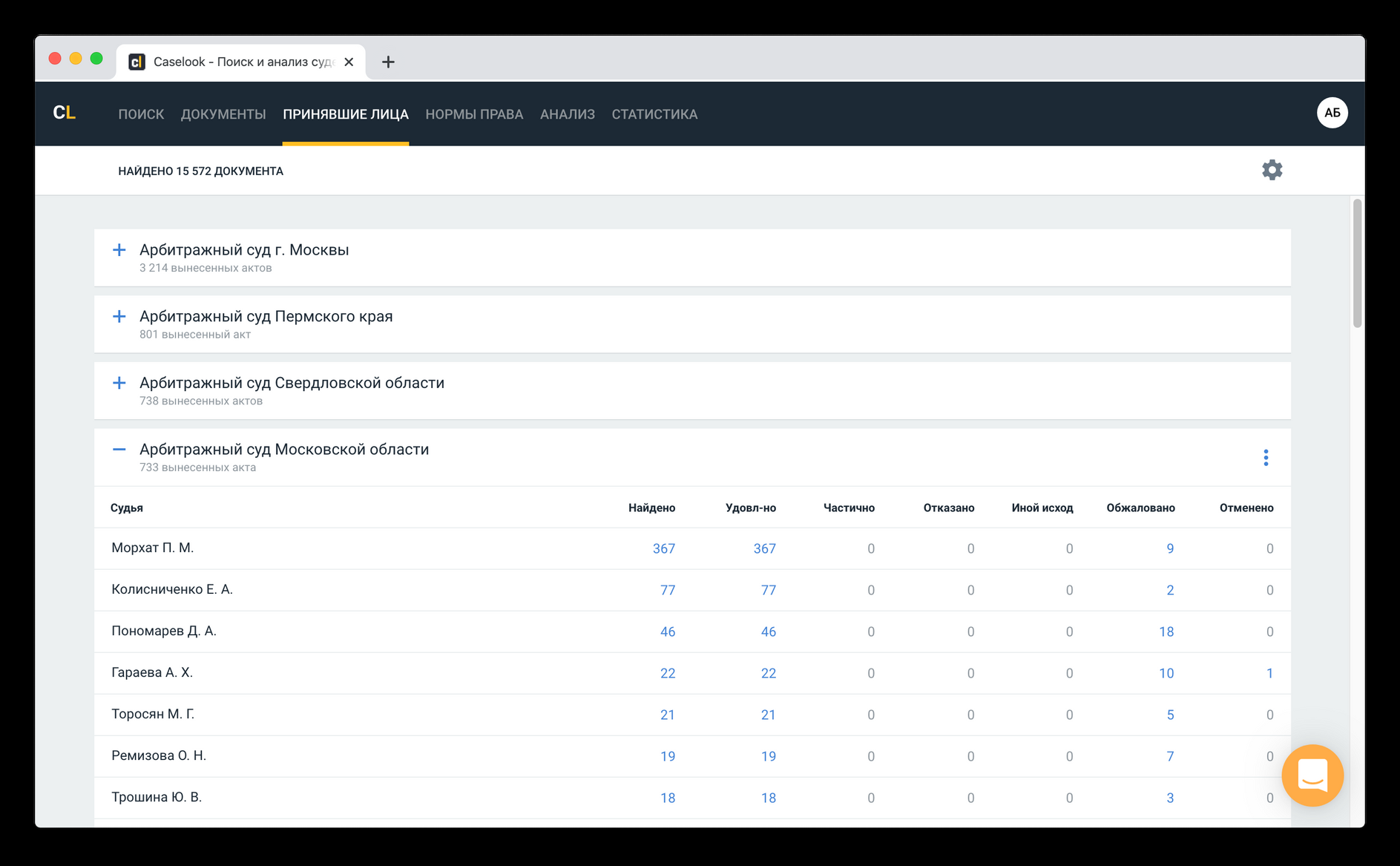Open the СТАТИСТИКА tab

point(654,114)
